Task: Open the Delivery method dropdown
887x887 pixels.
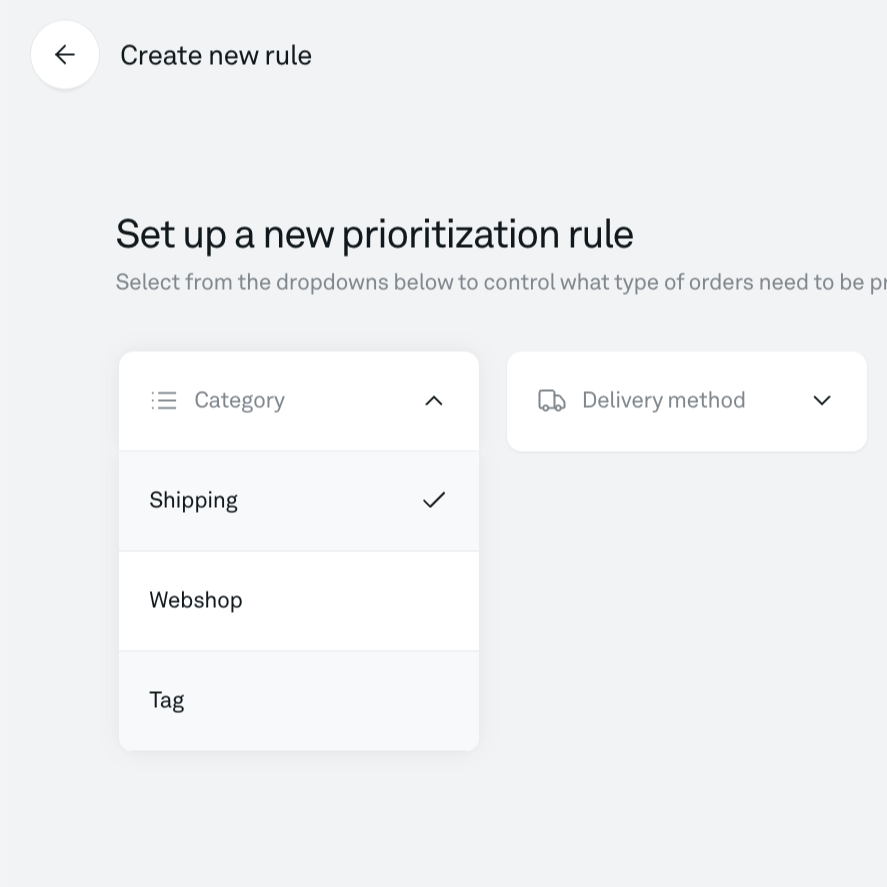Action: (687, 401)
